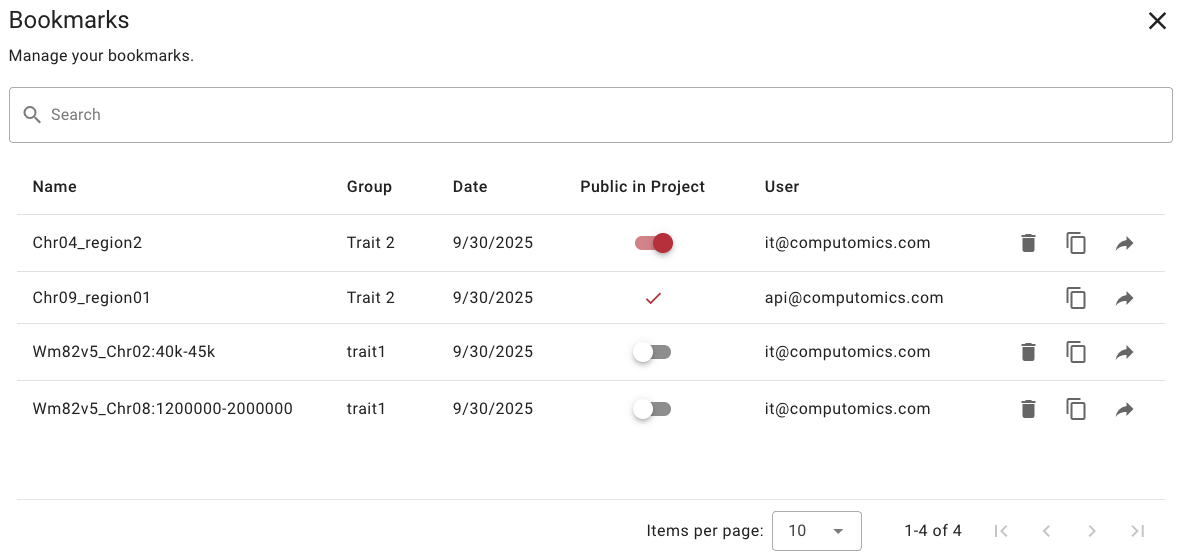This screenshot has height=560, width=1185.
Task: Close the Bookmarks dialog
Action: pos(1157,21)
